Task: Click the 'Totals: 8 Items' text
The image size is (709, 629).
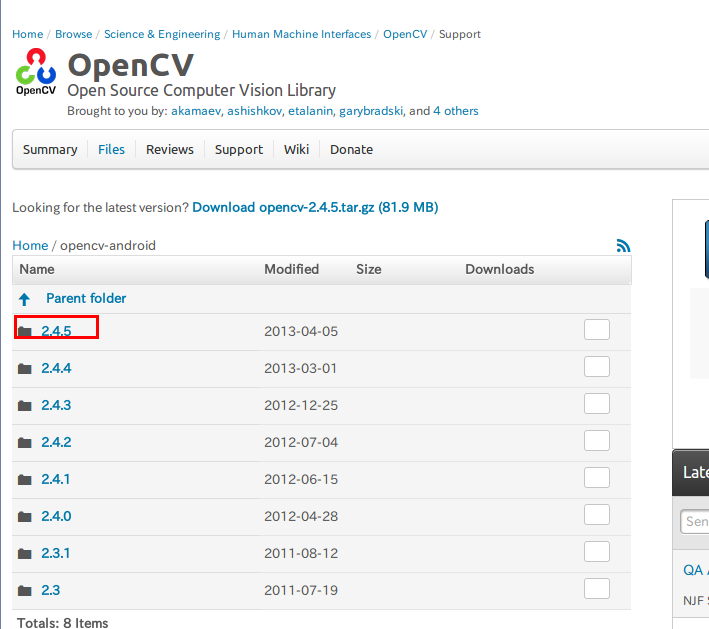Action: coord(62,623)
